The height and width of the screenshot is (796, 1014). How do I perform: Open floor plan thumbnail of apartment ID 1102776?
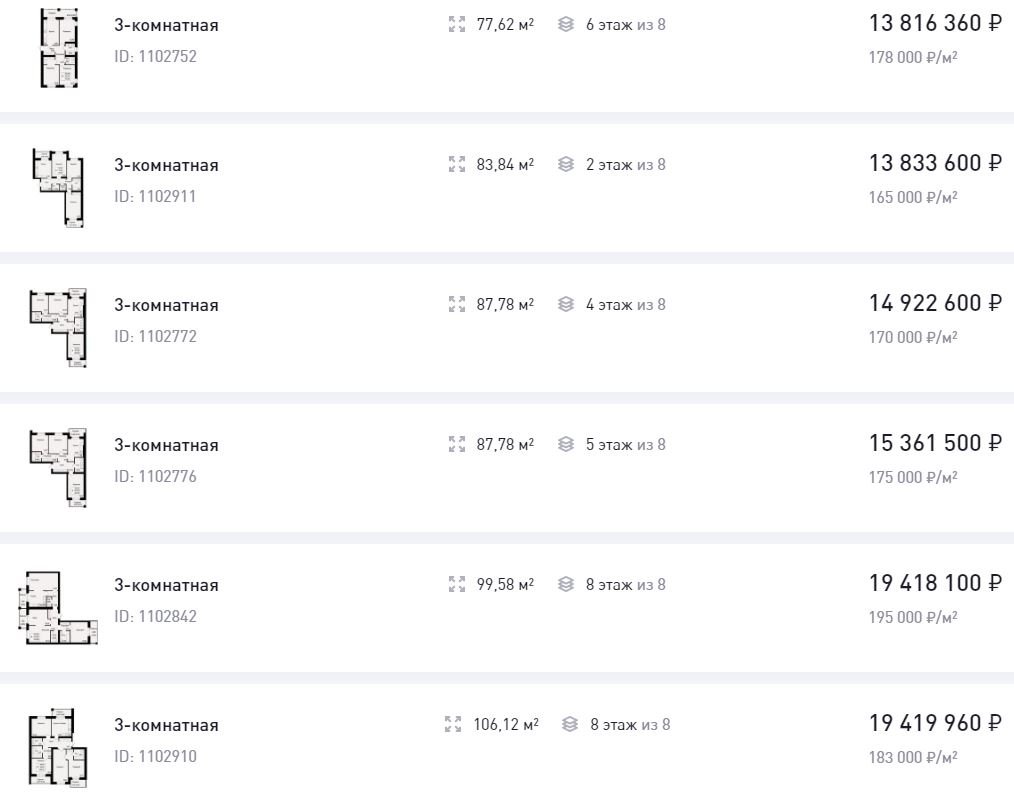[x=58, y=468]
